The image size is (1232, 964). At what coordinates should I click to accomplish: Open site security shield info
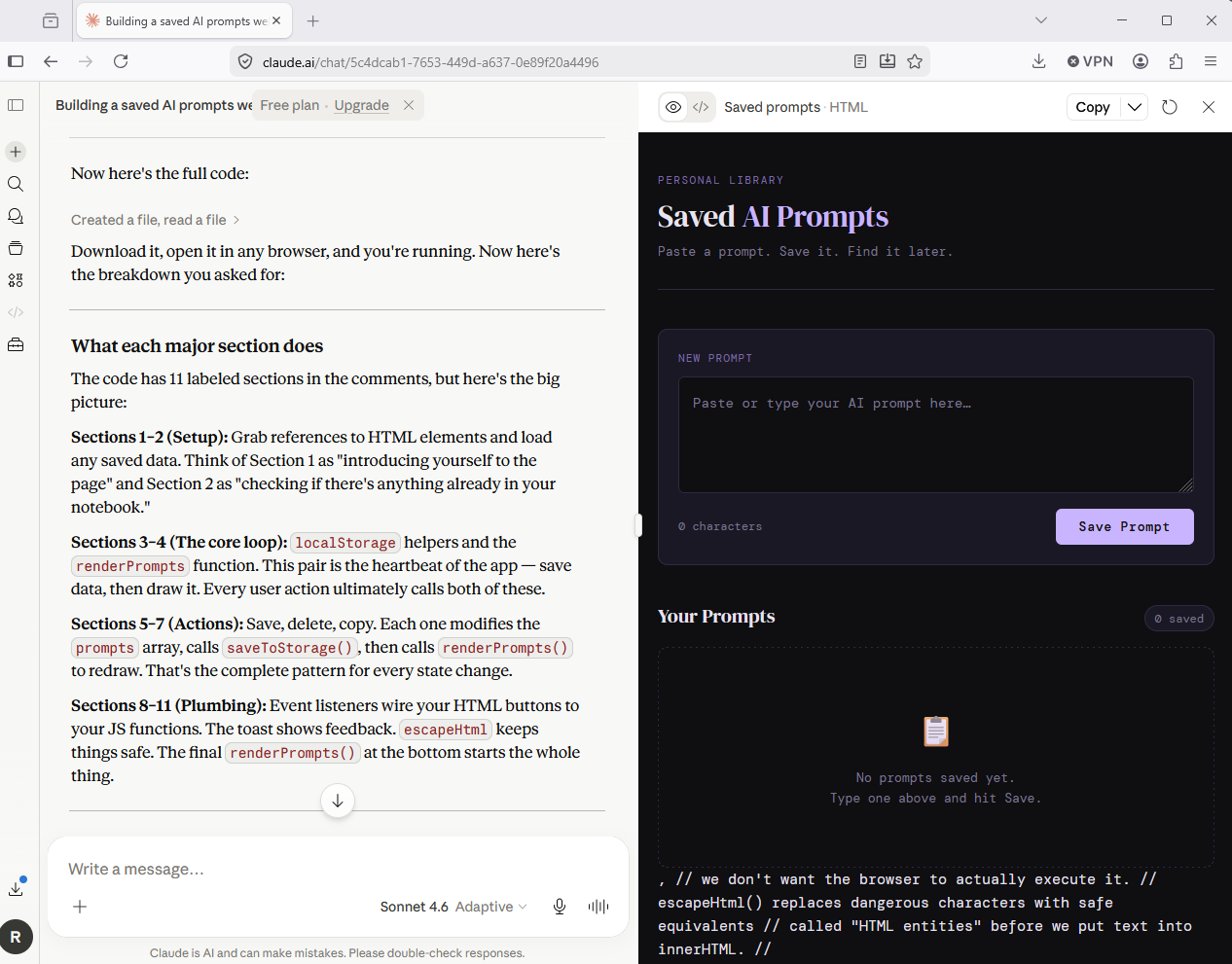[245, 61]
